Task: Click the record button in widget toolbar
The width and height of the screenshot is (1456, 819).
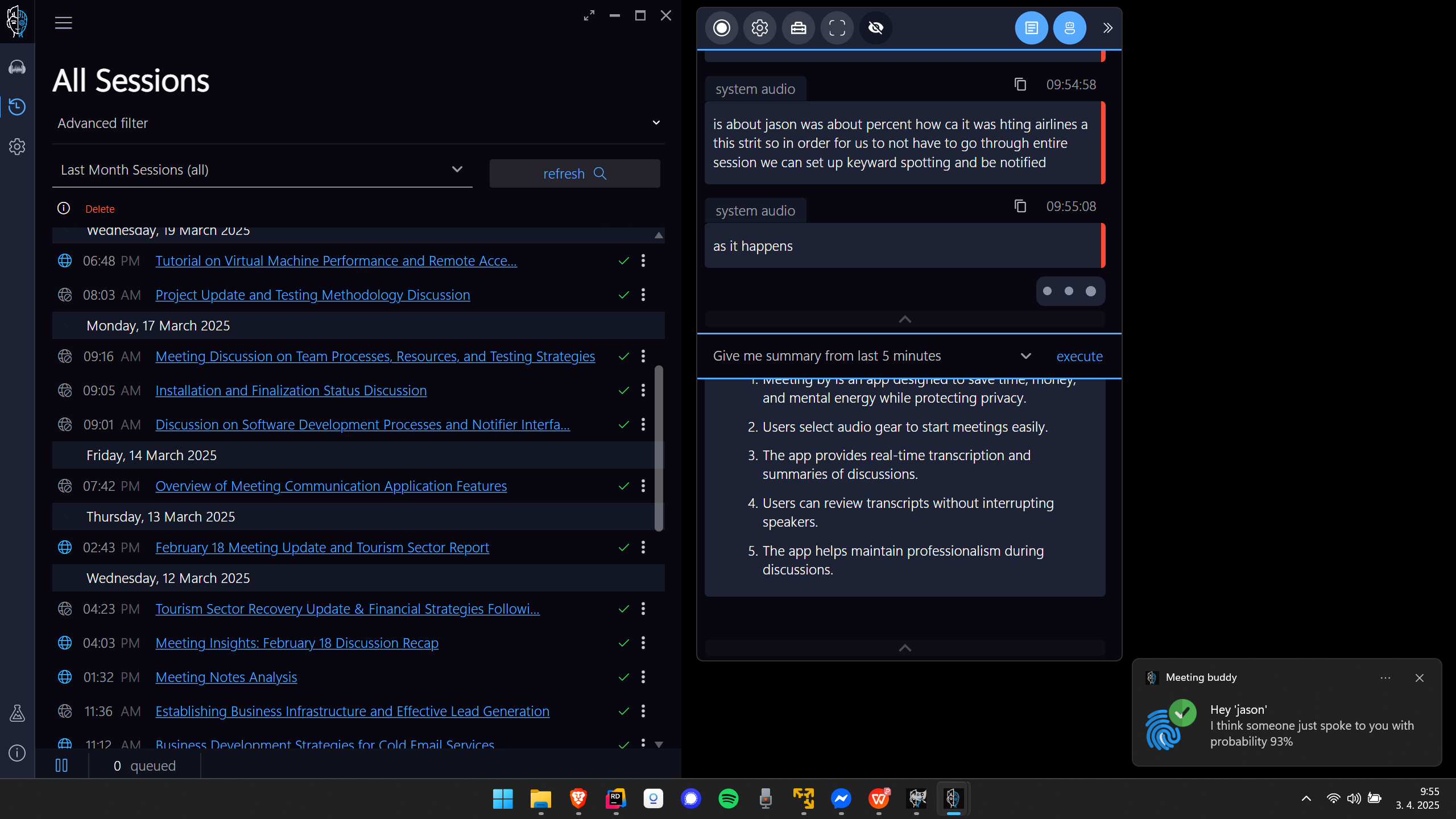Action: pyautogui.click(x=722, y=28)
